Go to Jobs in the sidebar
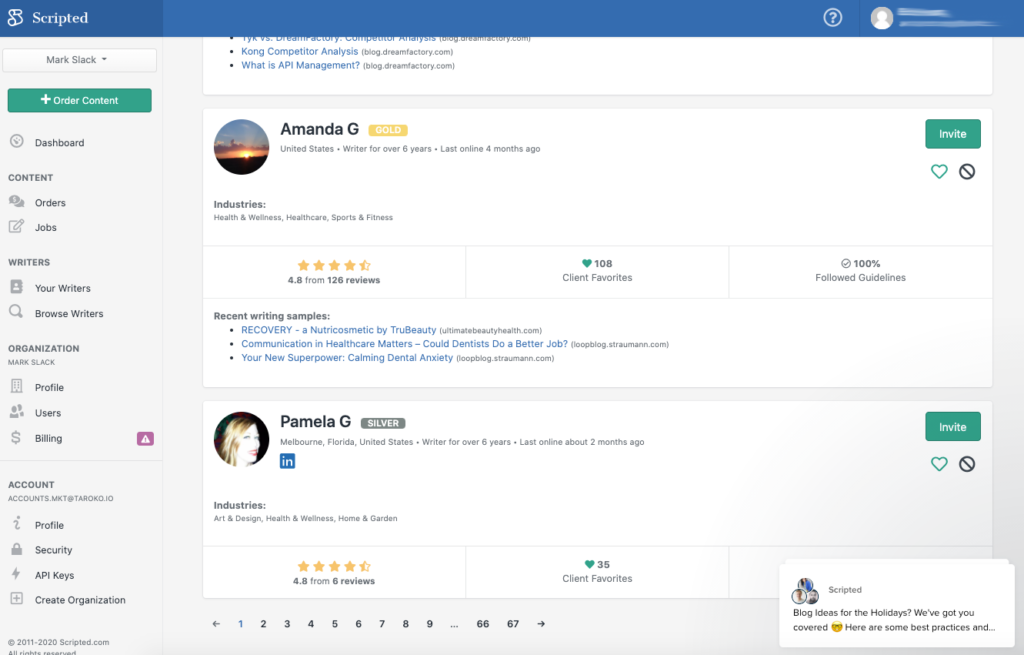The height and width of the screenshot is (655, 1024). click(x=46, y=227)
